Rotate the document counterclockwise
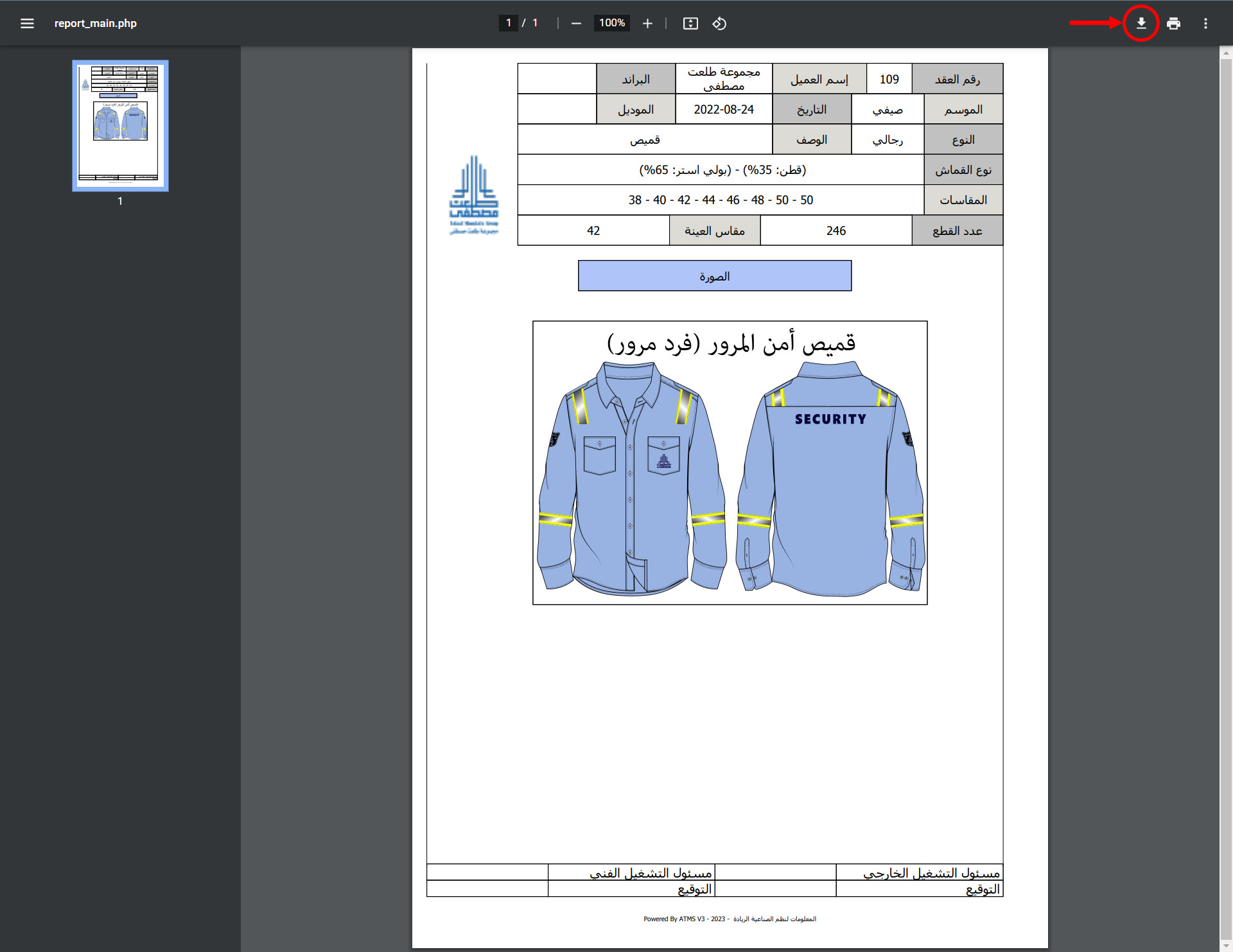 [x=719, y=23]
